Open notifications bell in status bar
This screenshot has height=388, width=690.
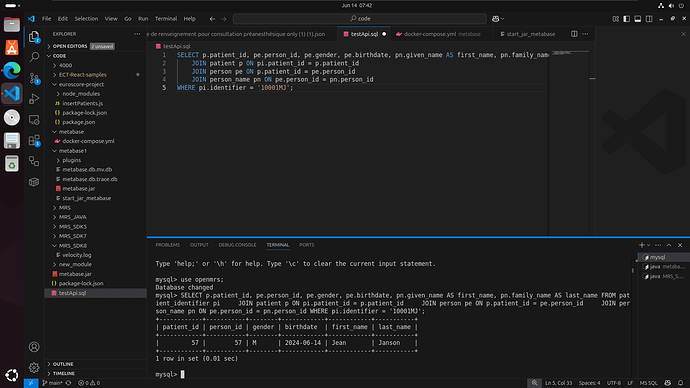[x=681, y=383]
